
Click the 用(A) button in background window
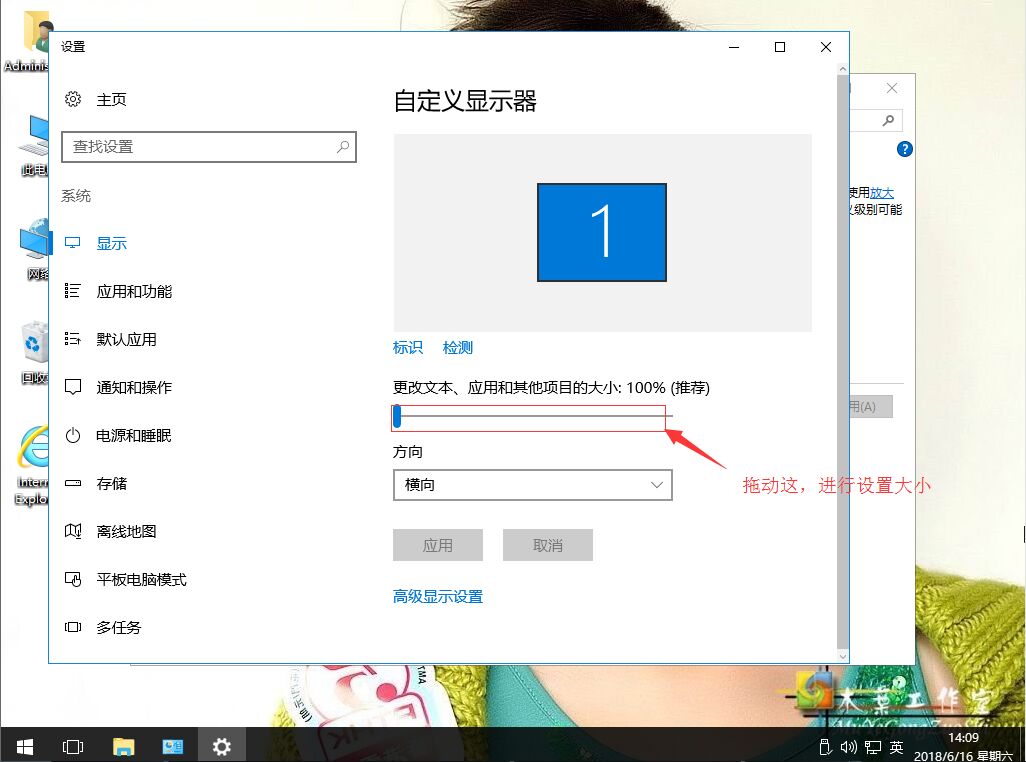871,406
